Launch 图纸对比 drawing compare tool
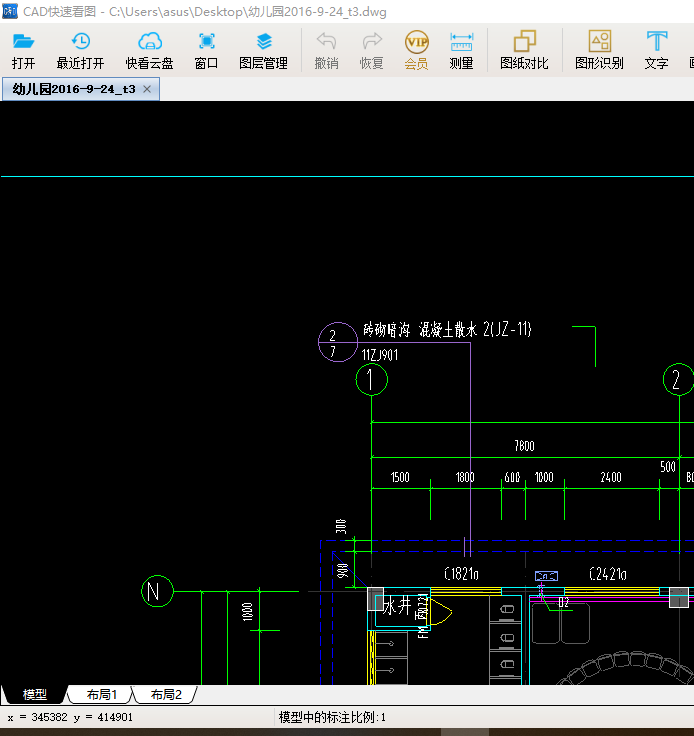Viewport: 694px width, 736px height. pyautogui.click(x=524, y=50)
